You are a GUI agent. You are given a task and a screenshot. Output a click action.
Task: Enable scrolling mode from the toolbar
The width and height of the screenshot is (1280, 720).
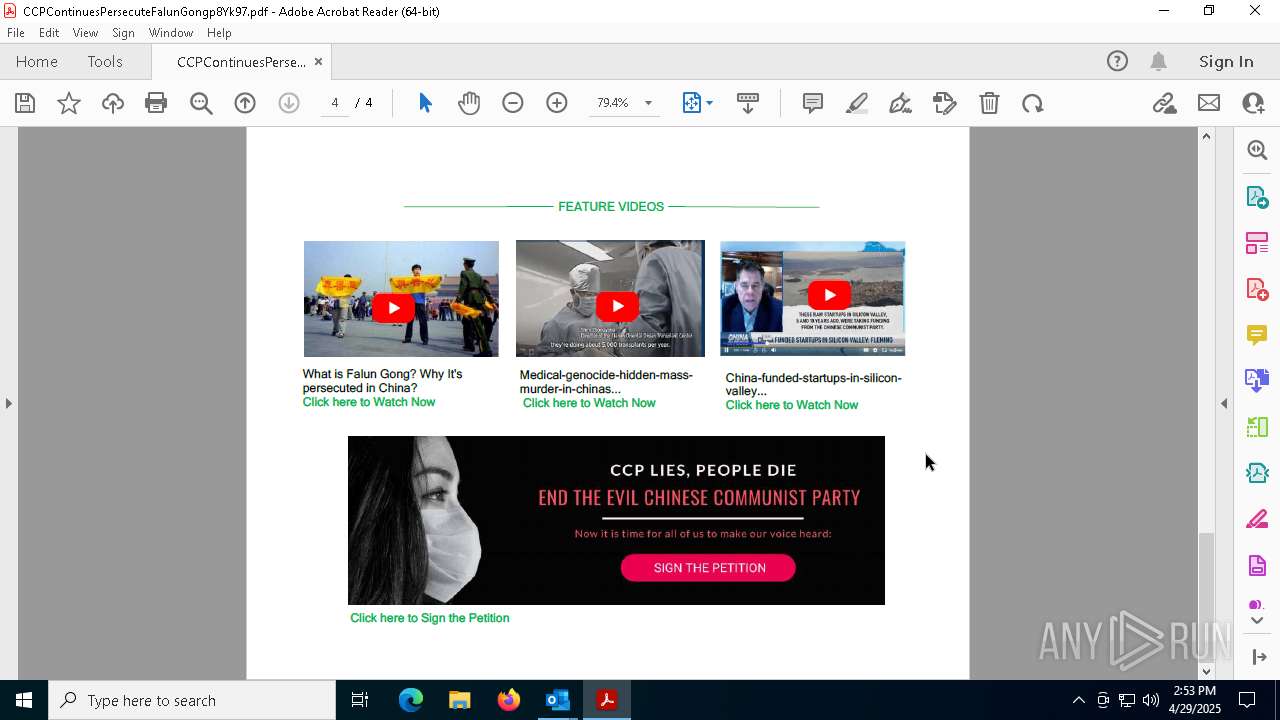[748, 103]
